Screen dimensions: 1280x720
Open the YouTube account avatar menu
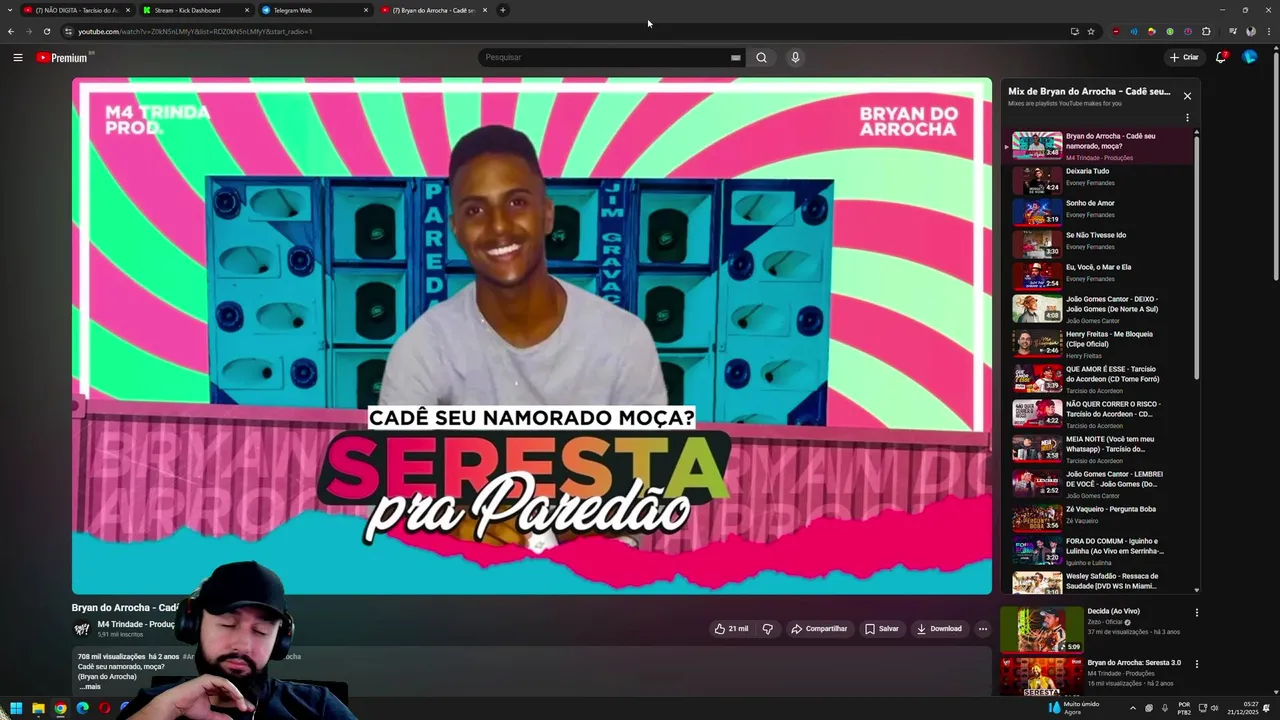click(1249, 57)
